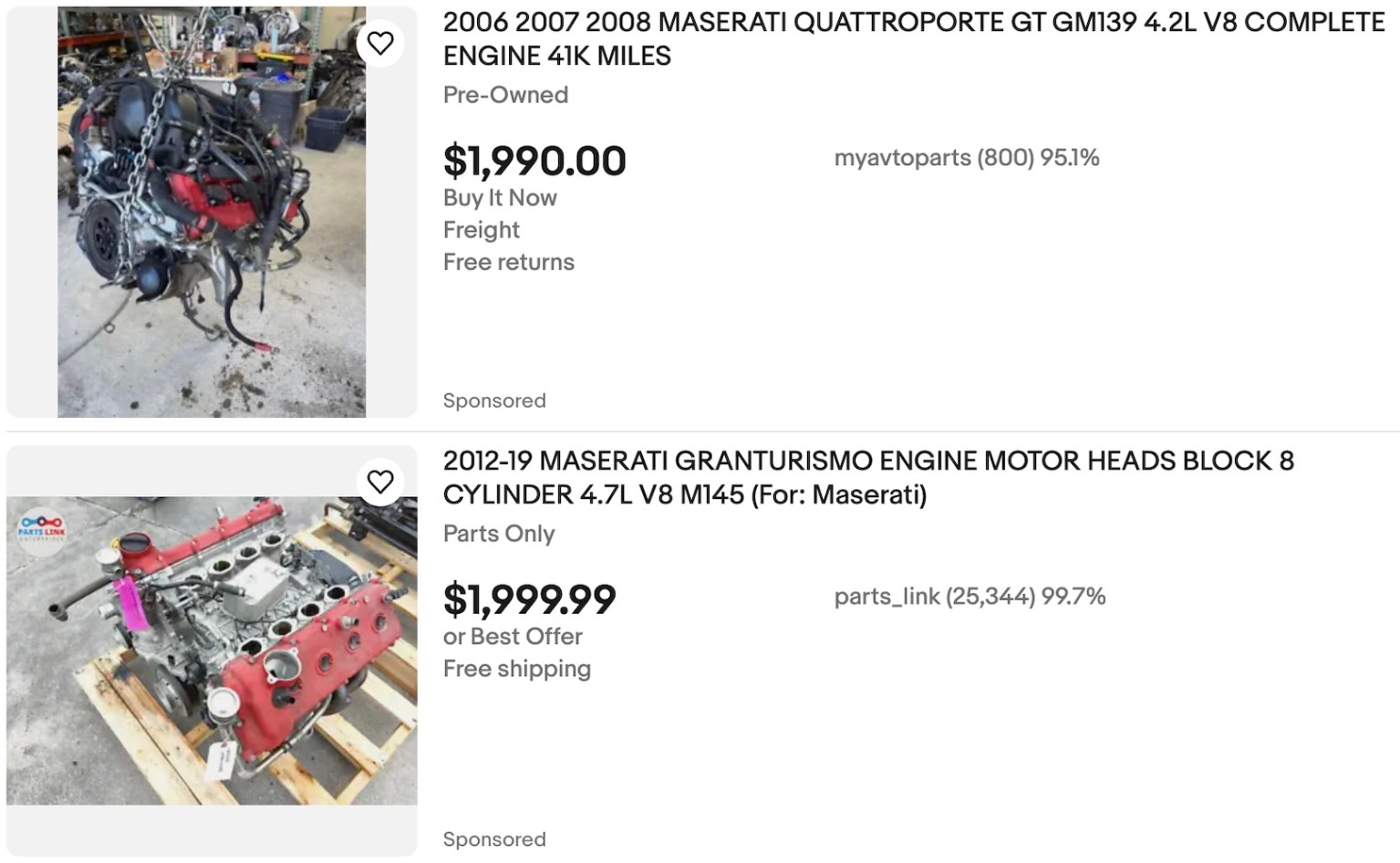Click the $1,999.99 price
This screenshot has width=1400, height=863.
pos(529,600)
